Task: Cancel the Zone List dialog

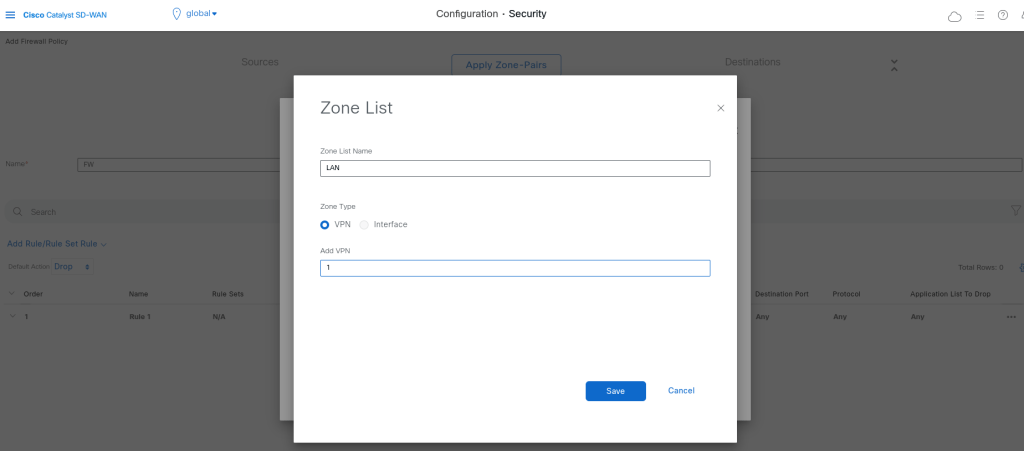Action: point(681,391)
